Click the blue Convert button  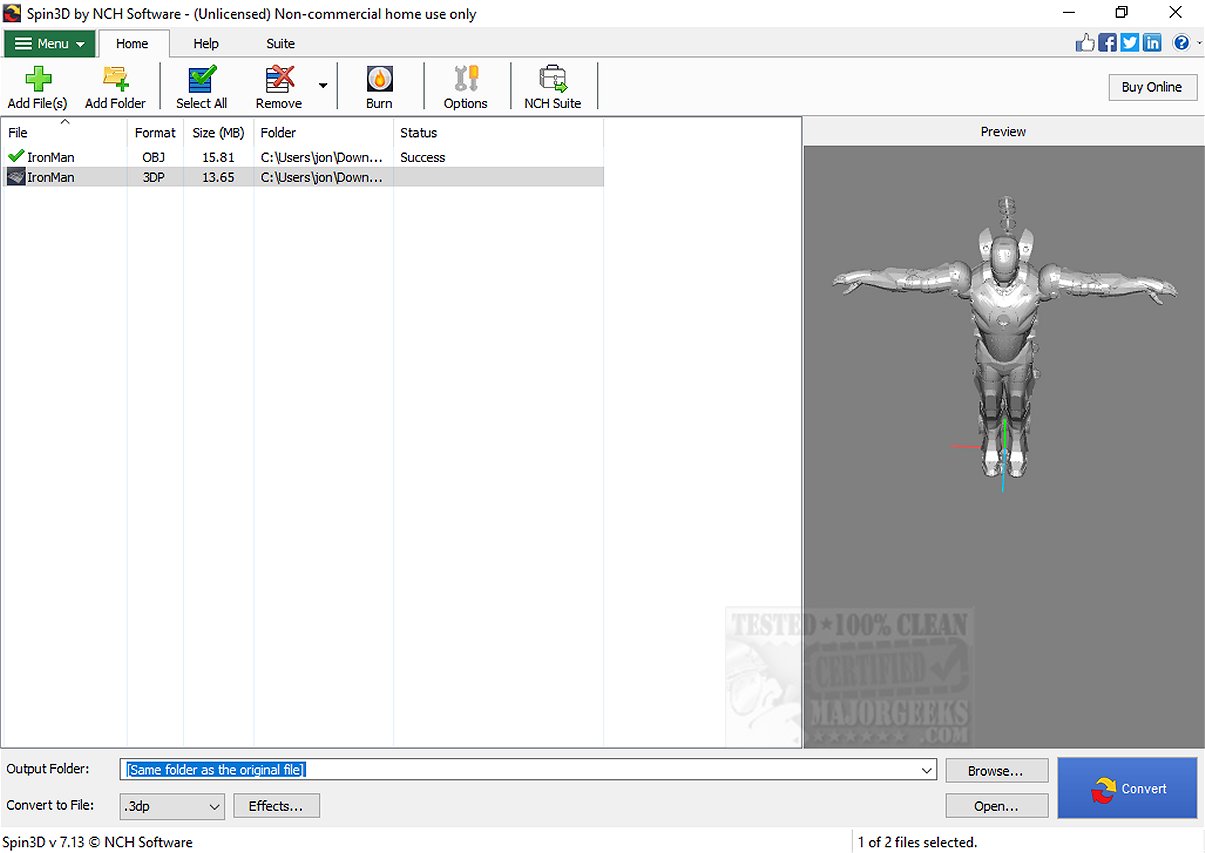pos(1127,788)
